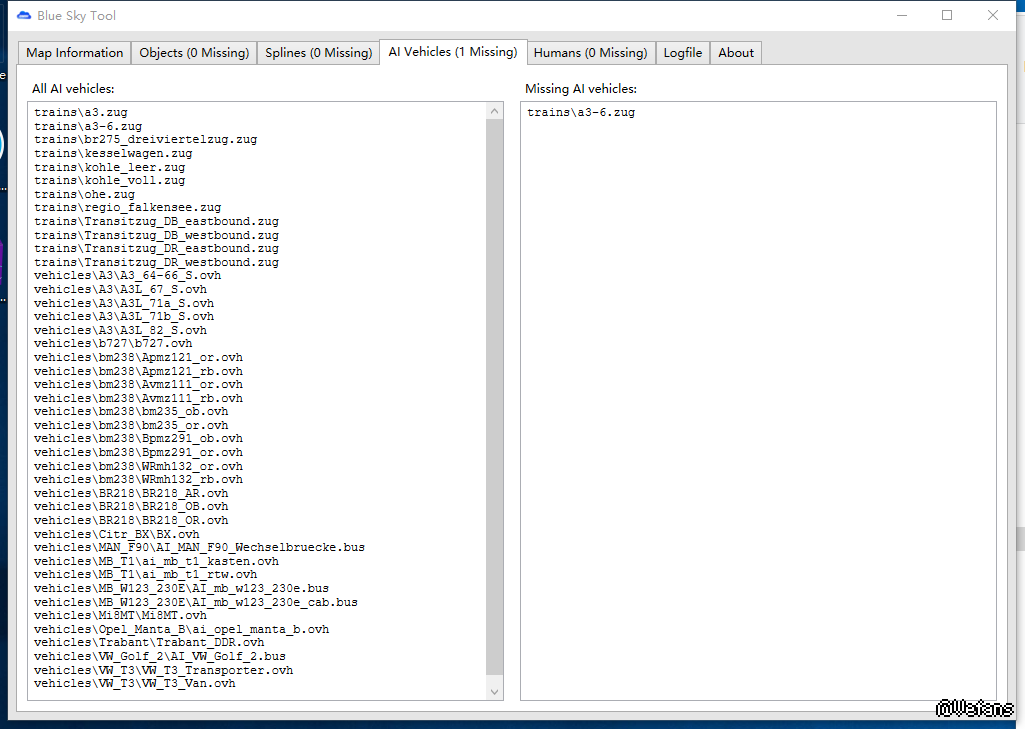Screen dimensions: 1025x729
Task: Select trains\regio_falkensee.zug entry
Action: (127, 207)
